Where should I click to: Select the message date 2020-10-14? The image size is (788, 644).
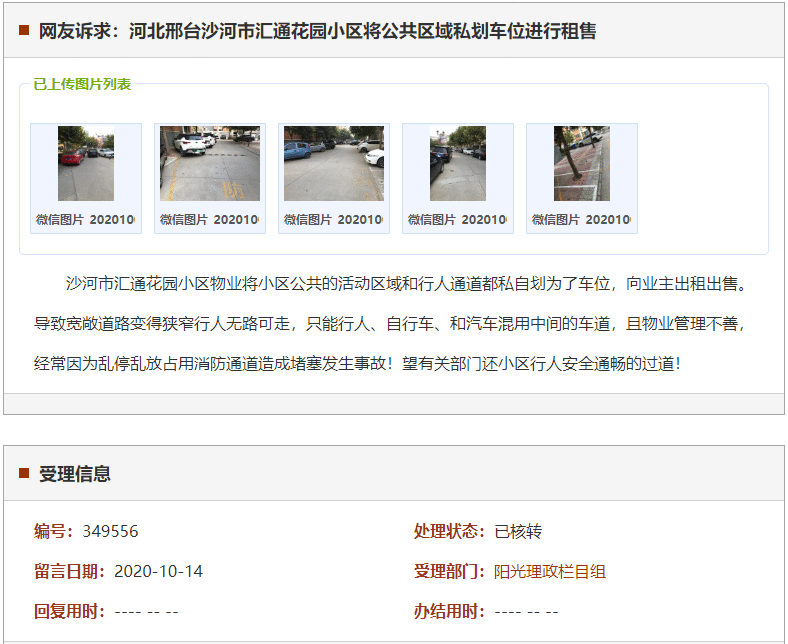tap(158, 572)
